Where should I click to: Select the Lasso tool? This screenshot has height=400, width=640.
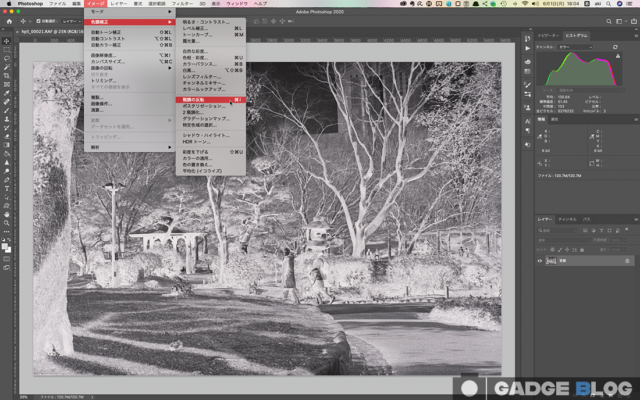pyautogui.click(x=7, y=58)
